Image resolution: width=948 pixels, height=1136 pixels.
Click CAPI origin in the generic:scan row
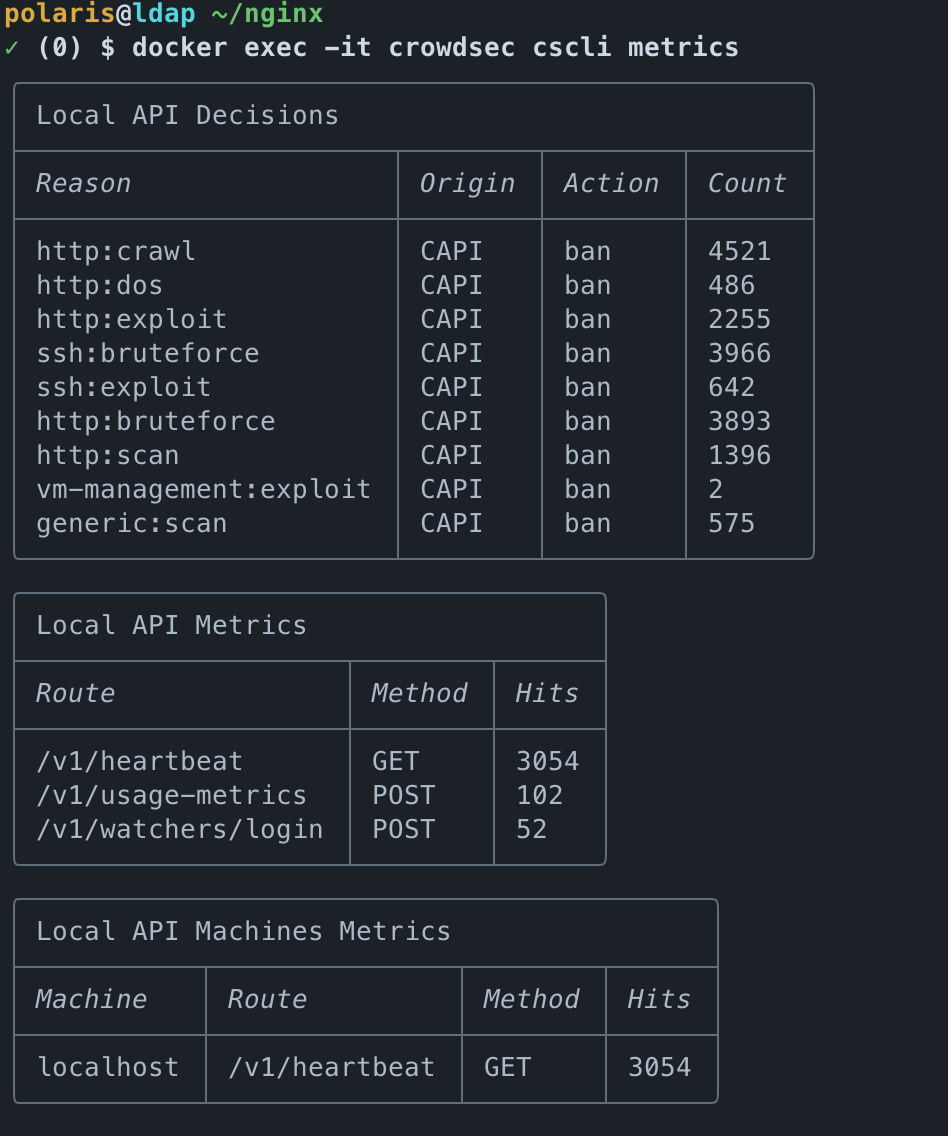point(451,524)
